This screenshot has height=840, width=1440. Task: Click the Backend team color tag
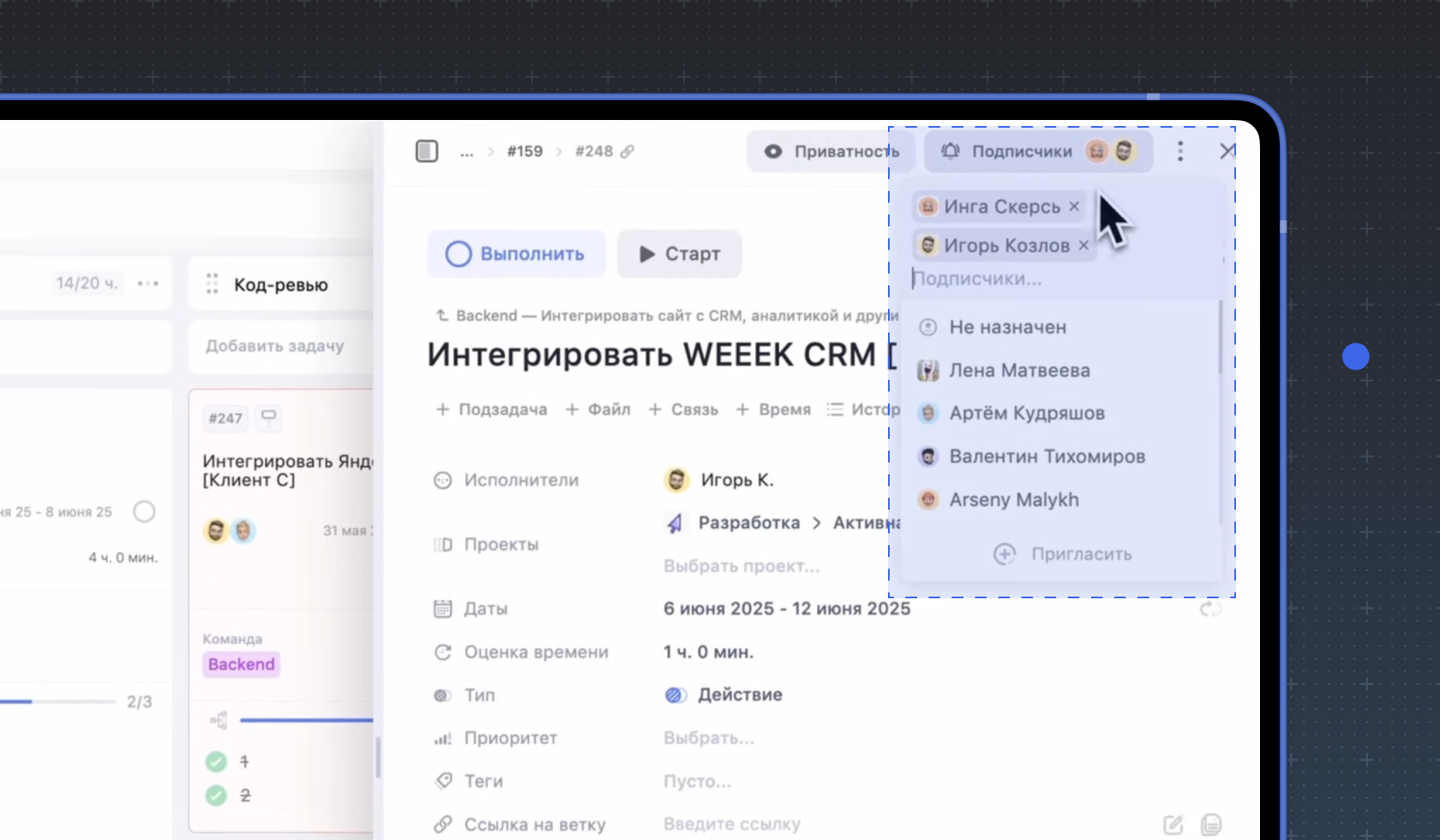(x=241, y=664)
